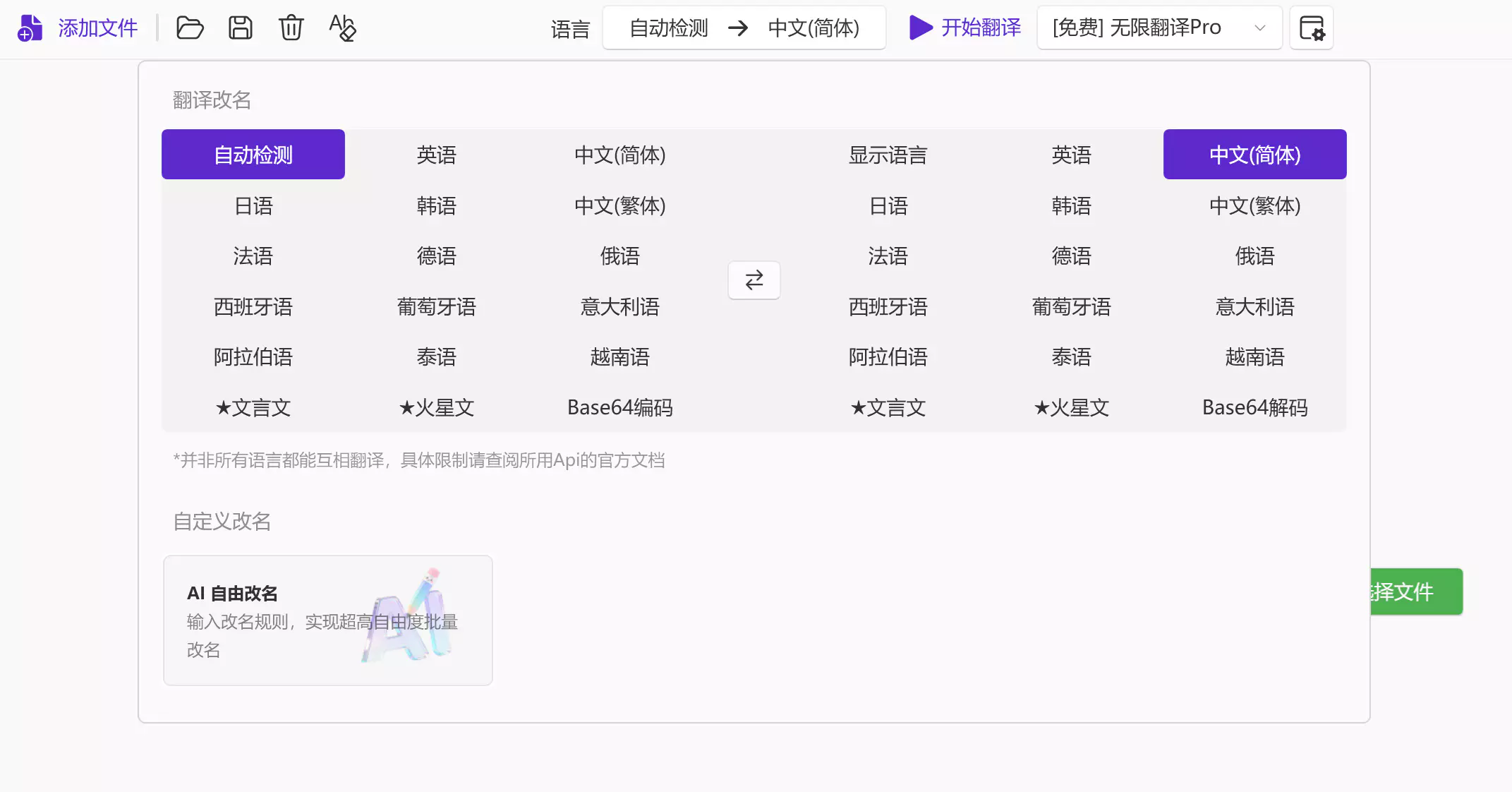Select 中文(繁体) as target language

point(1254,206)
